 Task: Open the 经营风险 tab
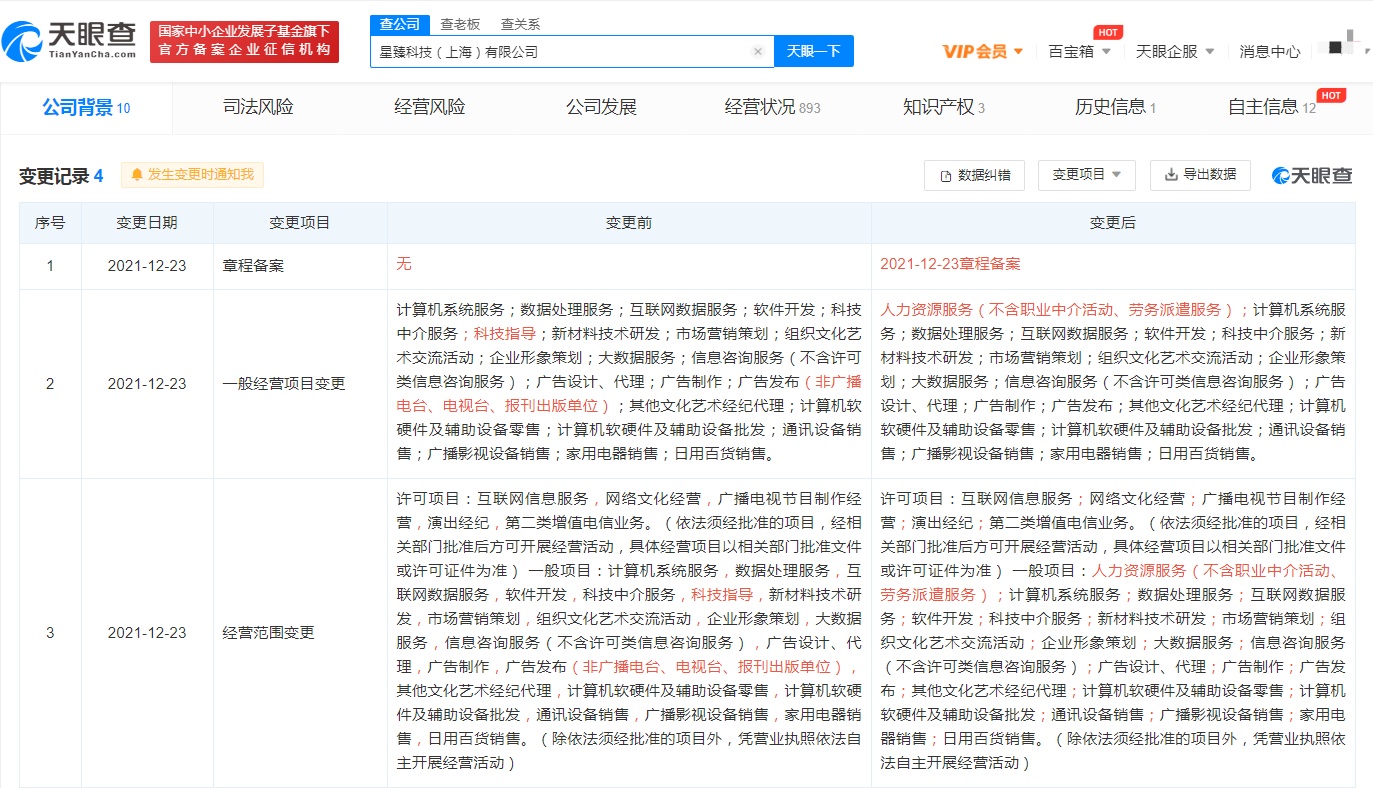(x=430, y=107)
